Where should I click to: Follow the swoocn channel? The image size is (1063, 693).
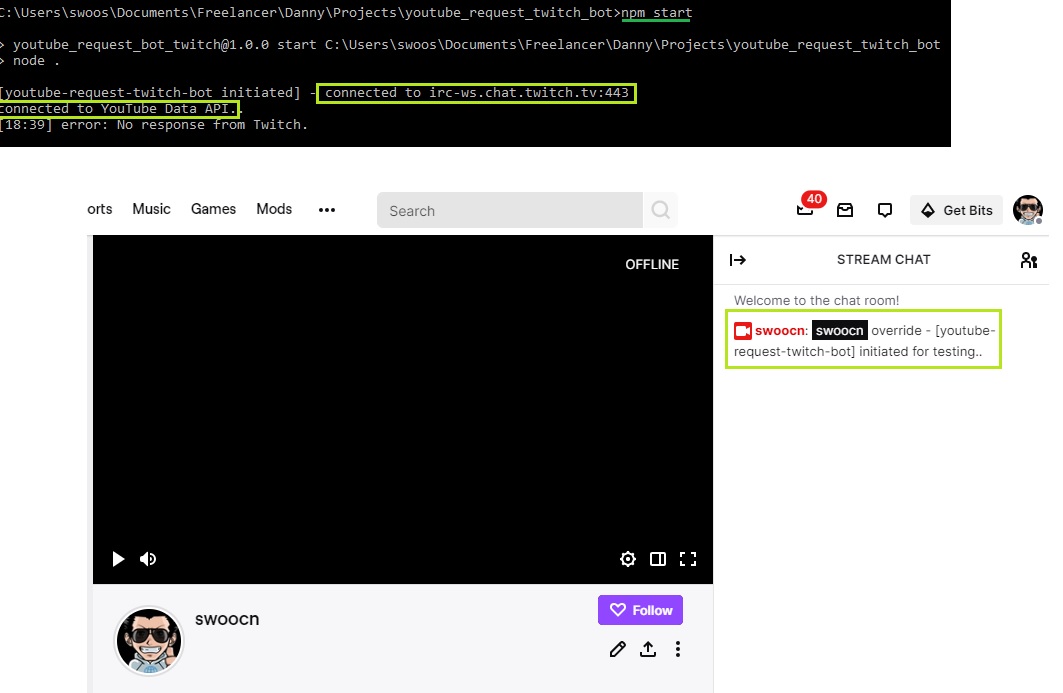(640, 610)
